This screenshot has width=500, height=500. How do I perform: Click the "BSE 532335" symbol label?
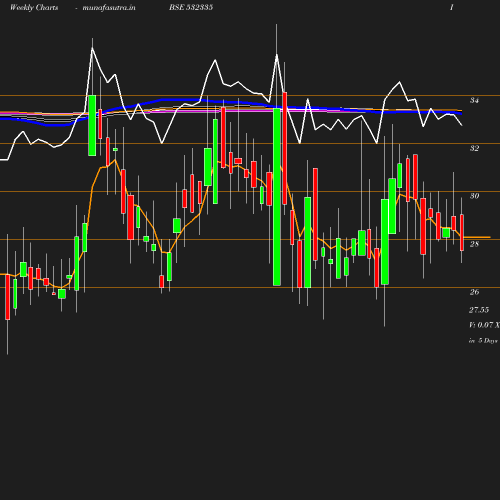tap(191, 7)
